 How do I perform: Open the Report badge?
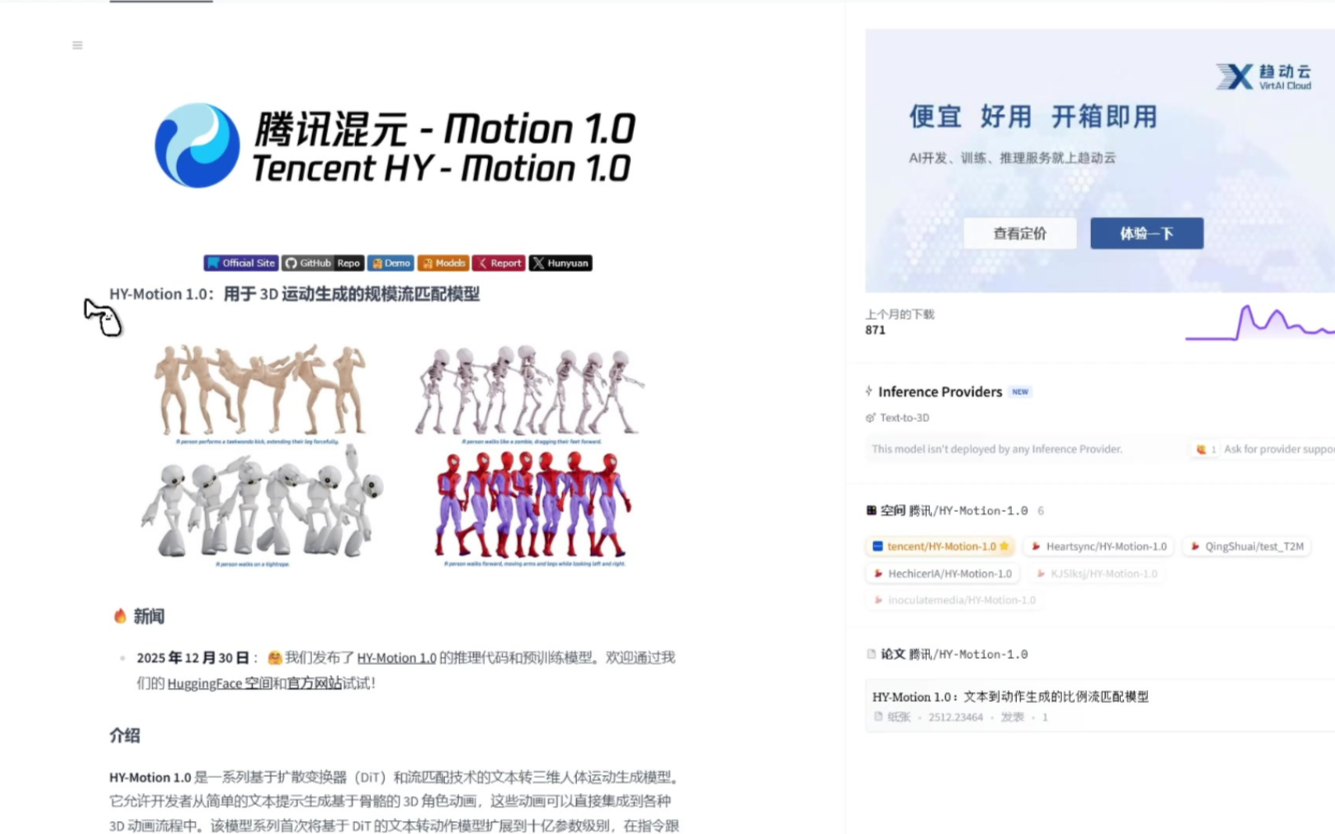click(498, 263)
